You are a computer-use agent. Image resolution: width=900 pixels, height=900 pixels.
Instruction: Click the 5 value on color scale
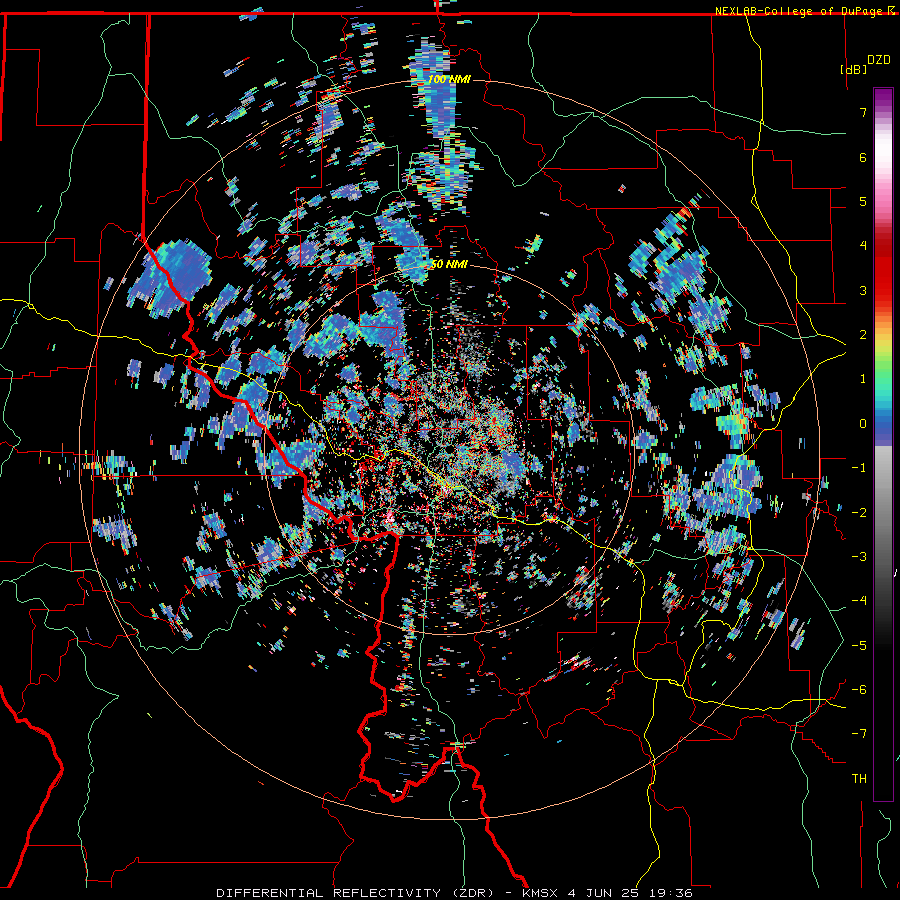point(863,201)
